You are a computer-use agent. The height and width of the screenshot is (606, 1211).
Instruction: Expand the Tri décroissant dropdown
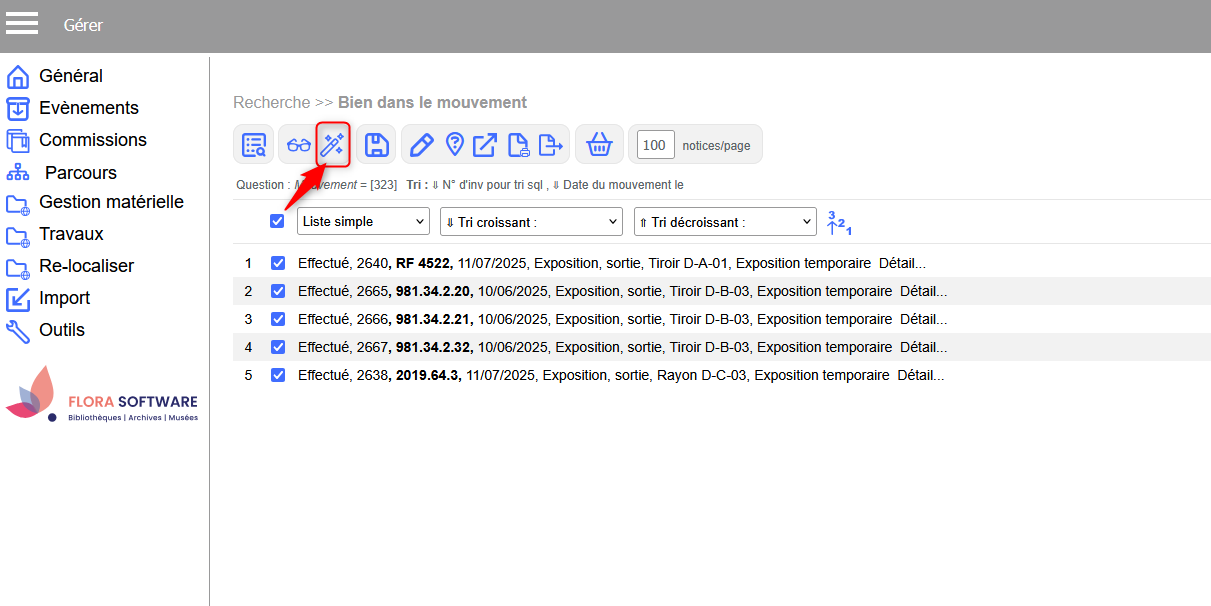pyautogui.click(x=725, y=222)
